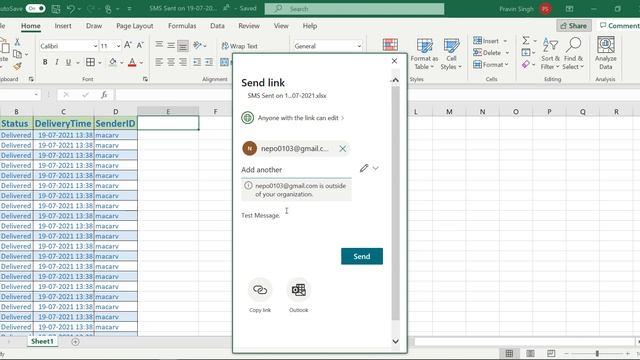
Task: Click the Center align icon
Action: point(171,62)
